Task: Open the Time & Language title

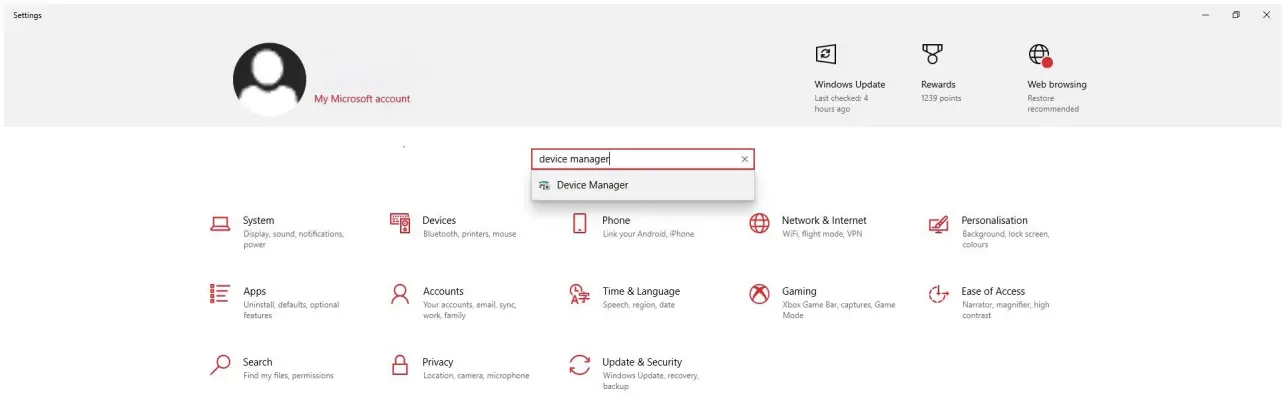Action: (x=641, y=292)
